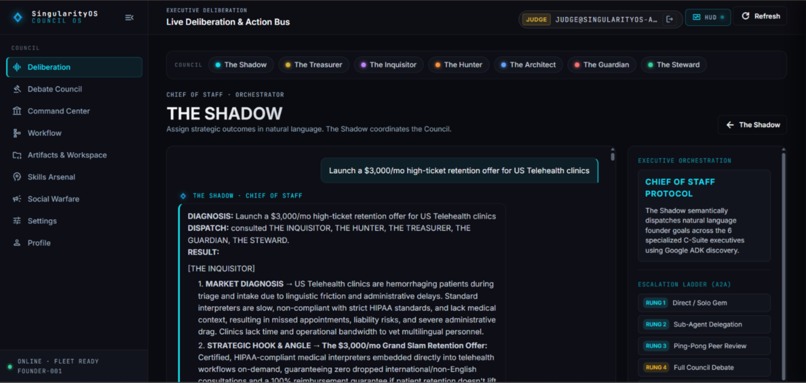Click the Chief of Staff Protocol card
This screenshot has height=383, width=806.
(704, 215)
